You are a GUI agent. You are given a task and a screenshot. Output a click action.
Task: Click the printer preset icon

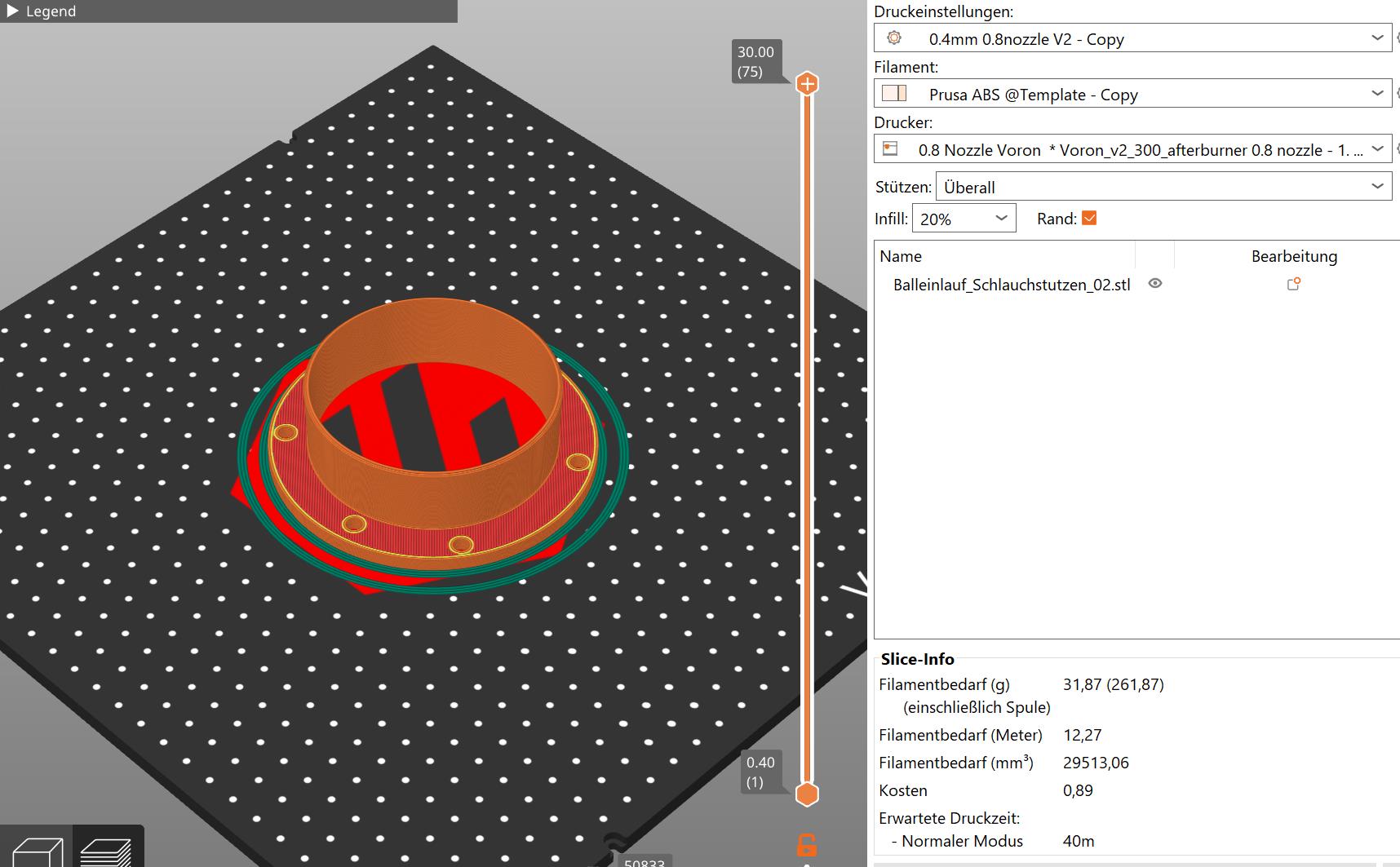[891, 148]
